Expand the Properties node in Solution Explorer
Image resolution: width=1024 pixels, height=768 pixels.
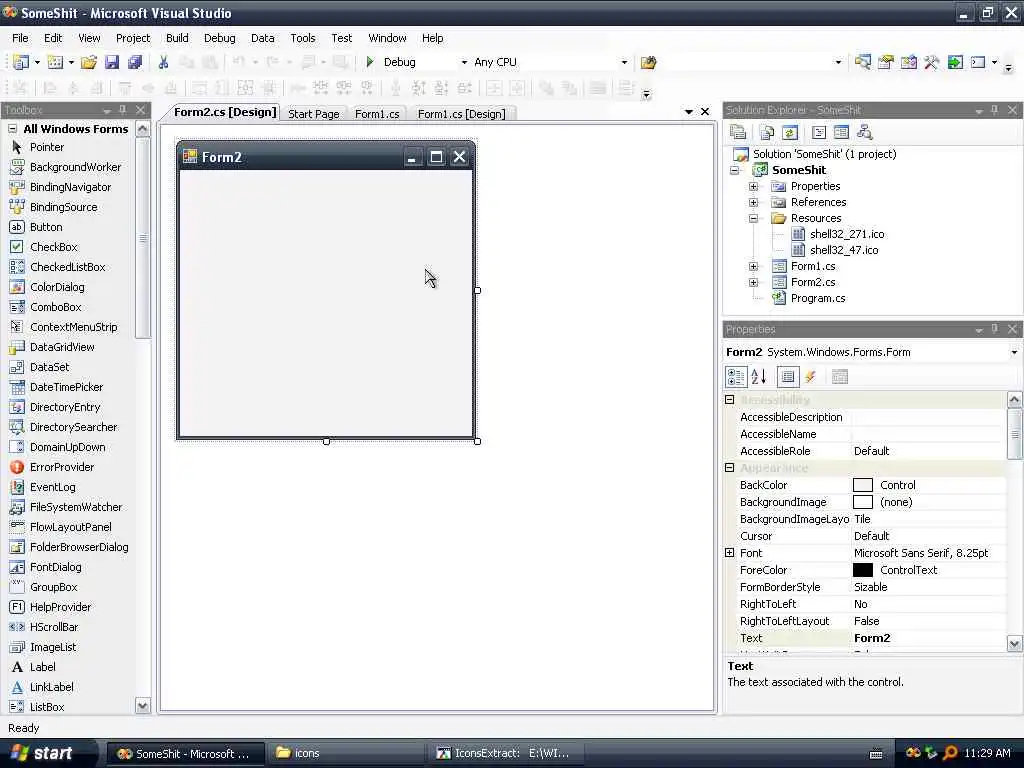coord(753,187)
